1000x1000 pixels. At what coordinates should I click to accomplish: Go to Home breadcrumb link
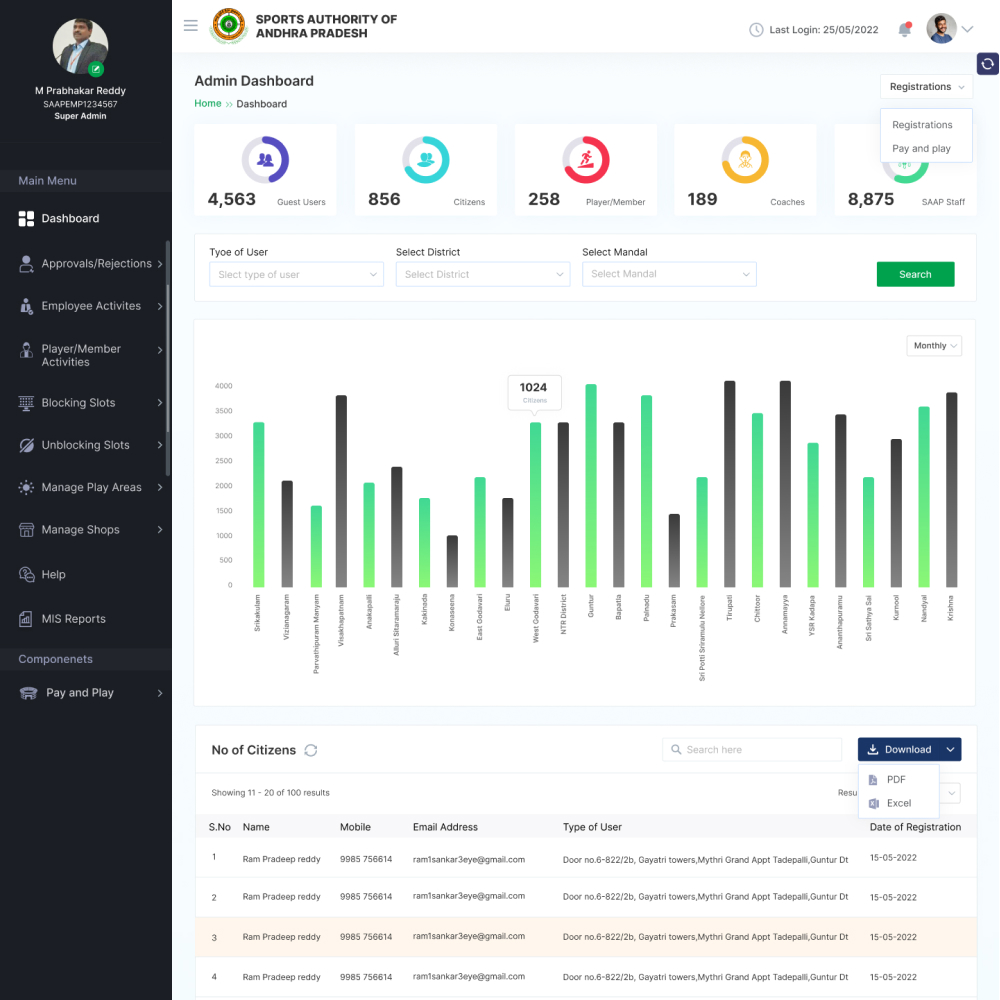(x=208, y=103)
